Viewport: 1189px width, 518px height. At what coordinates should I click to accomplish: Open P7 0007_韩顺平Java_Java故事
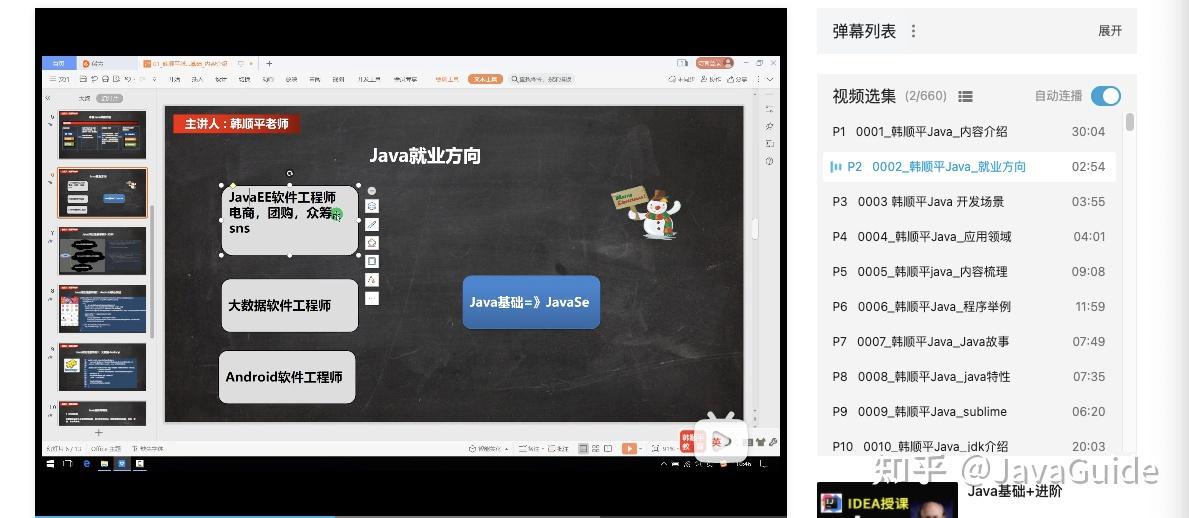[969, 341]
